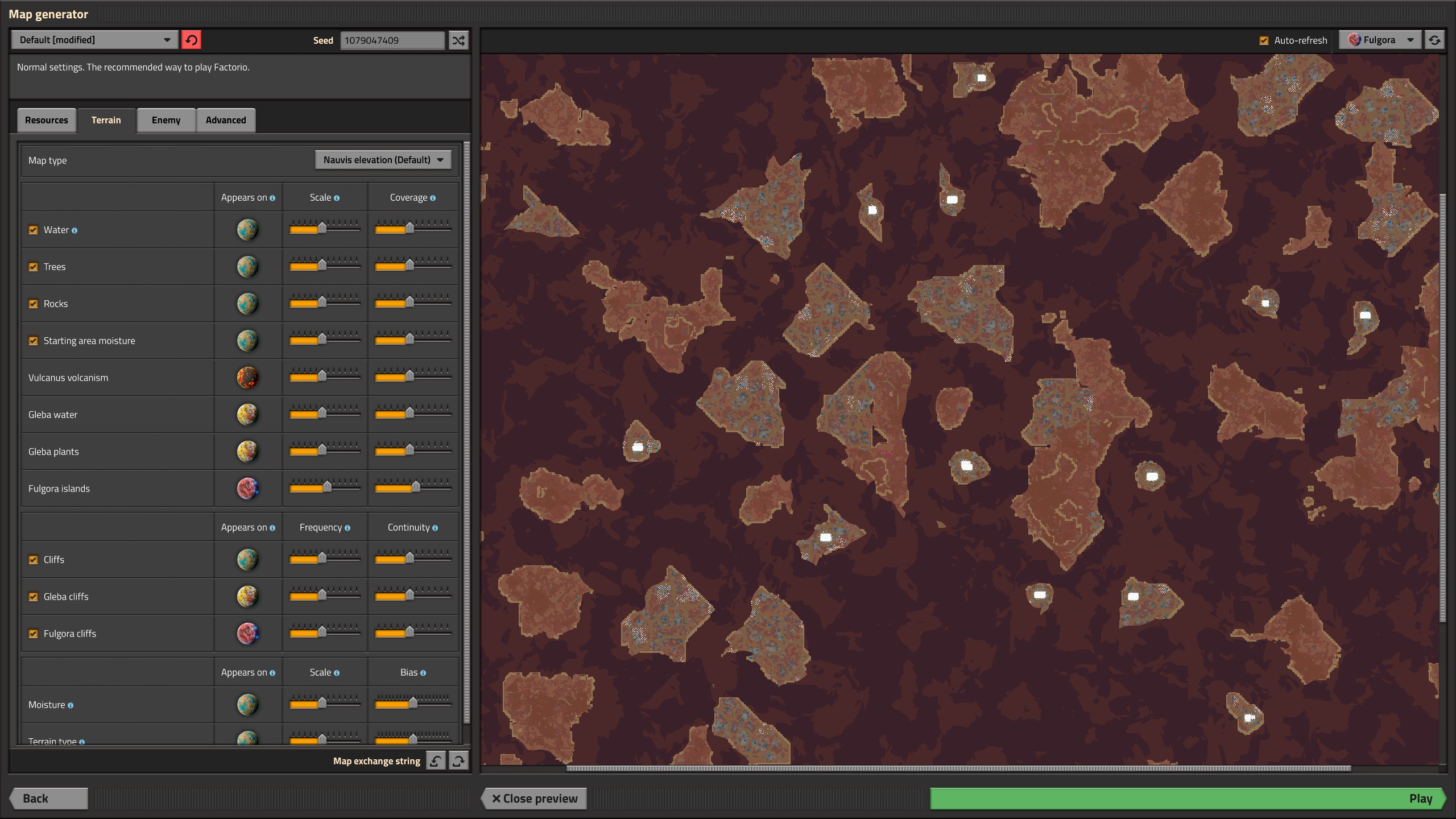The image size is (1456, 819).
Task: Click the info icon beside Continuity header
Action: click(x=435, y=528)
